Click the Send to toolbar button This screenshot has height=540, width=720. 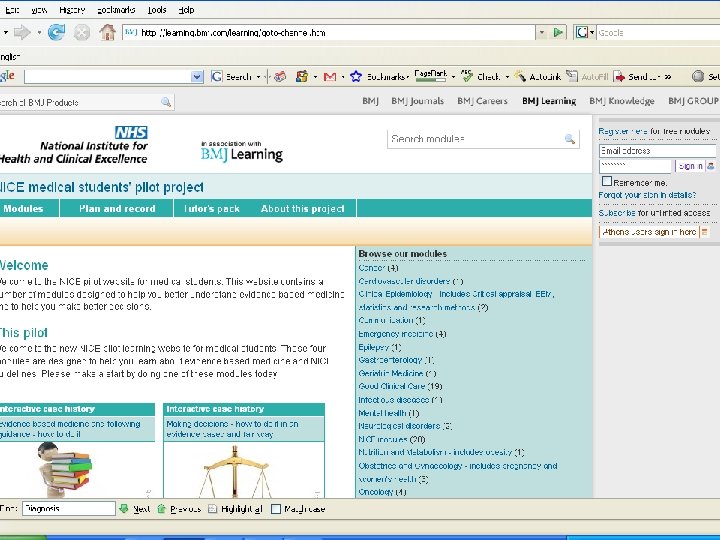[x=637, y=77]
